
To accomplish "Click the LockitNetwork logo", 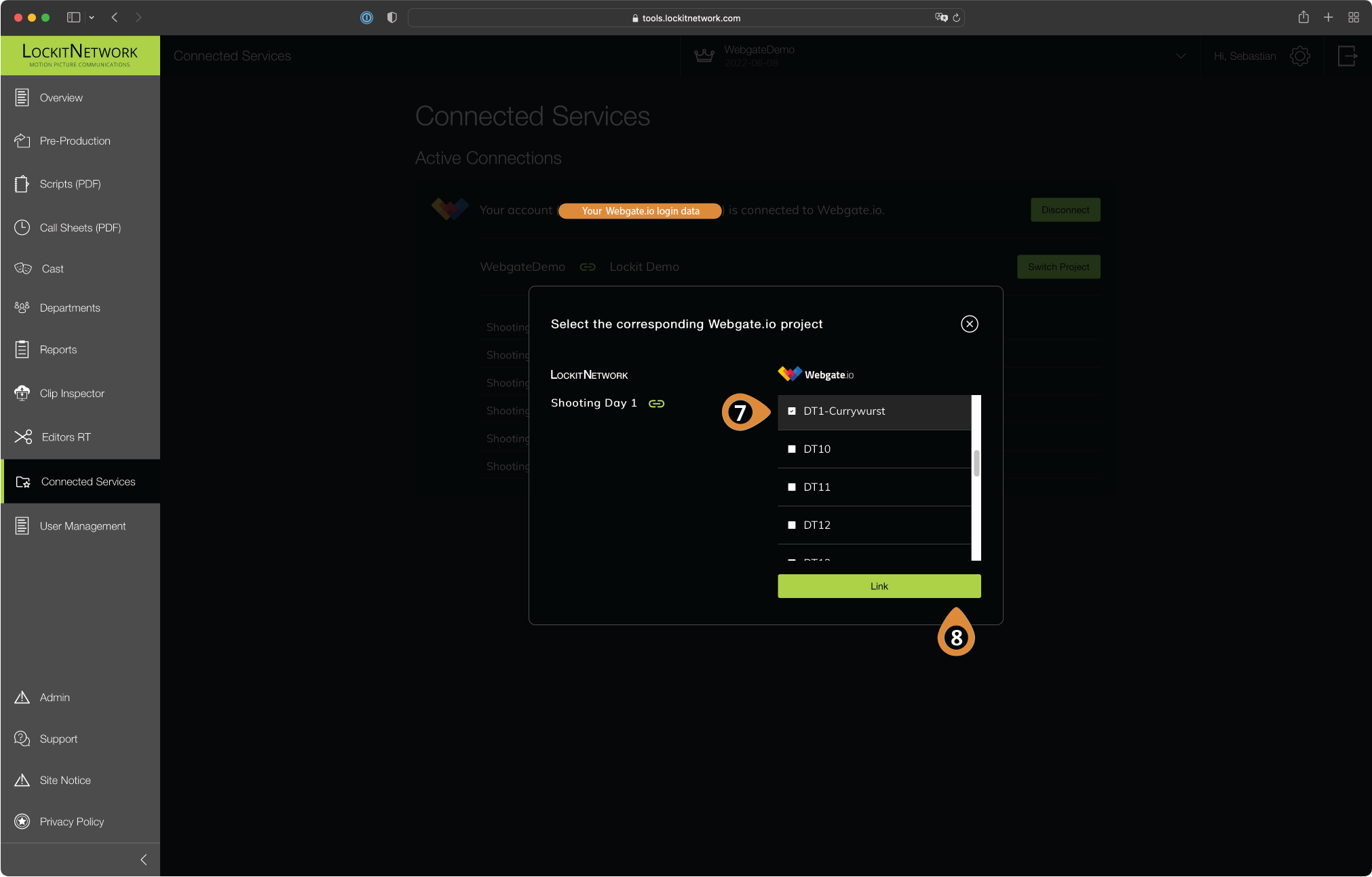I will click(80, 55).
